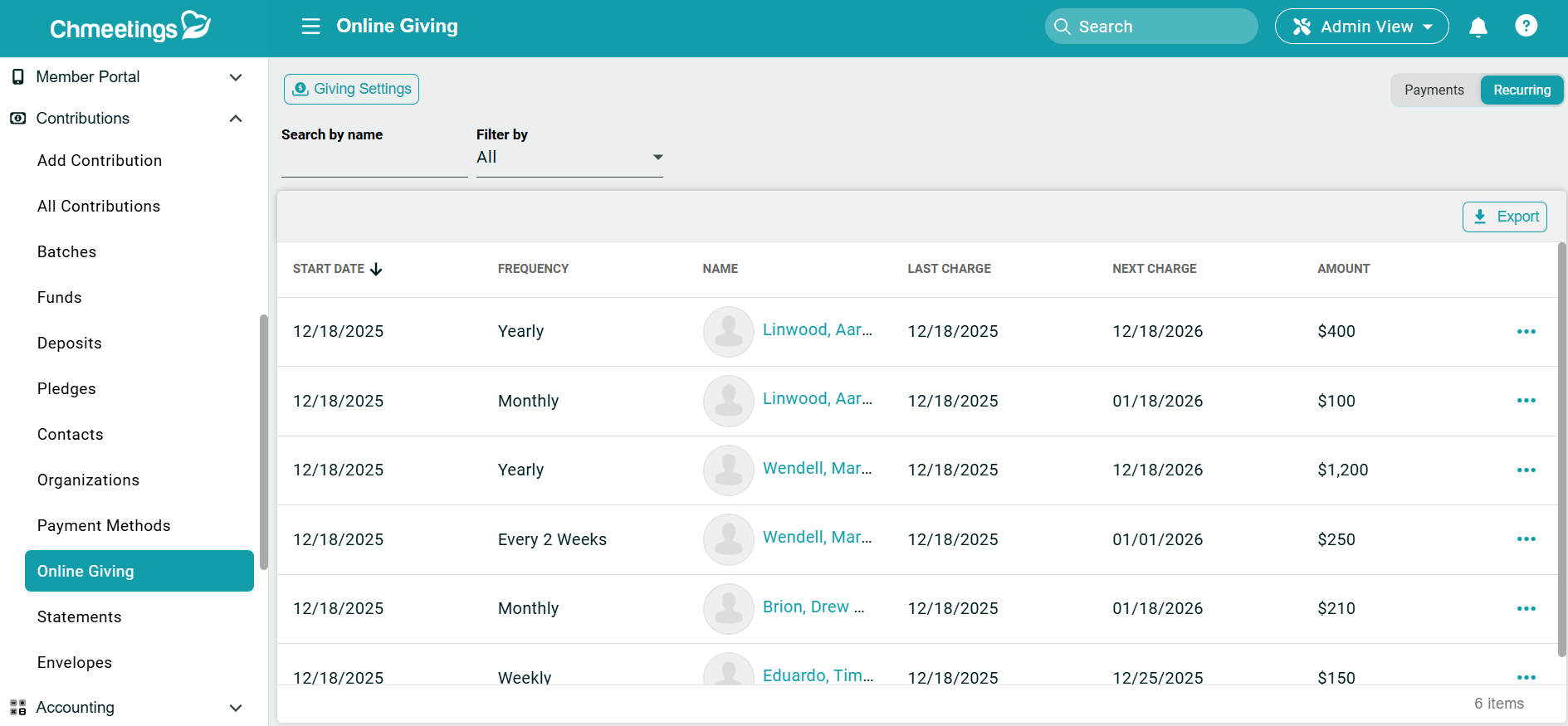Open row actions for the $400 yearly gift
Screen dimensions: 1568x726
(1526, 331)
